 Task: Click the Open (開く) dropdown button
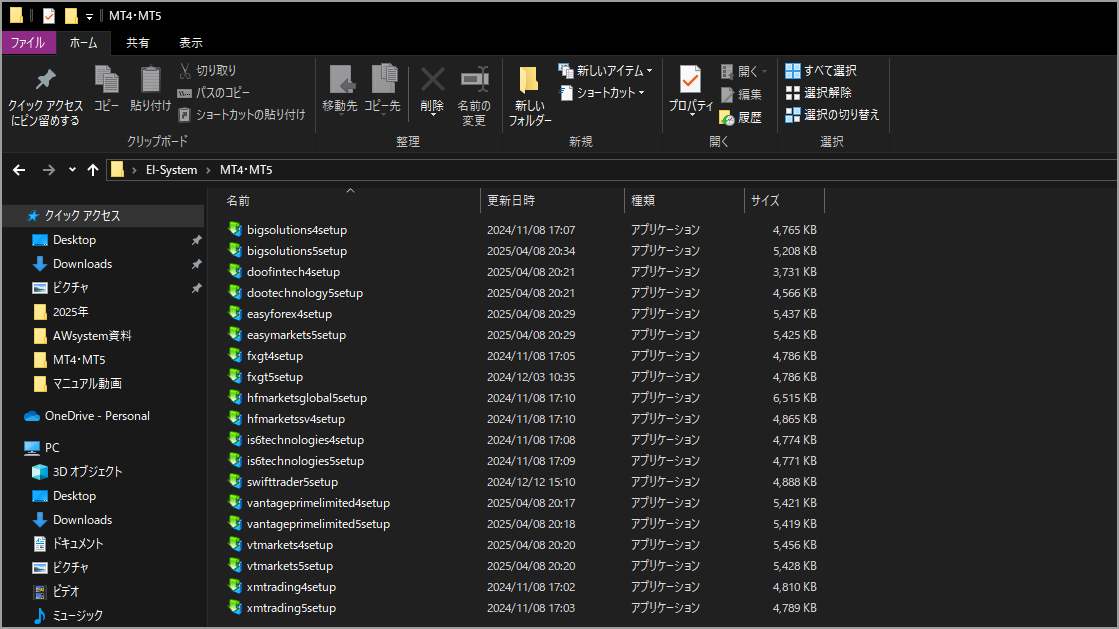coord(744,71)
